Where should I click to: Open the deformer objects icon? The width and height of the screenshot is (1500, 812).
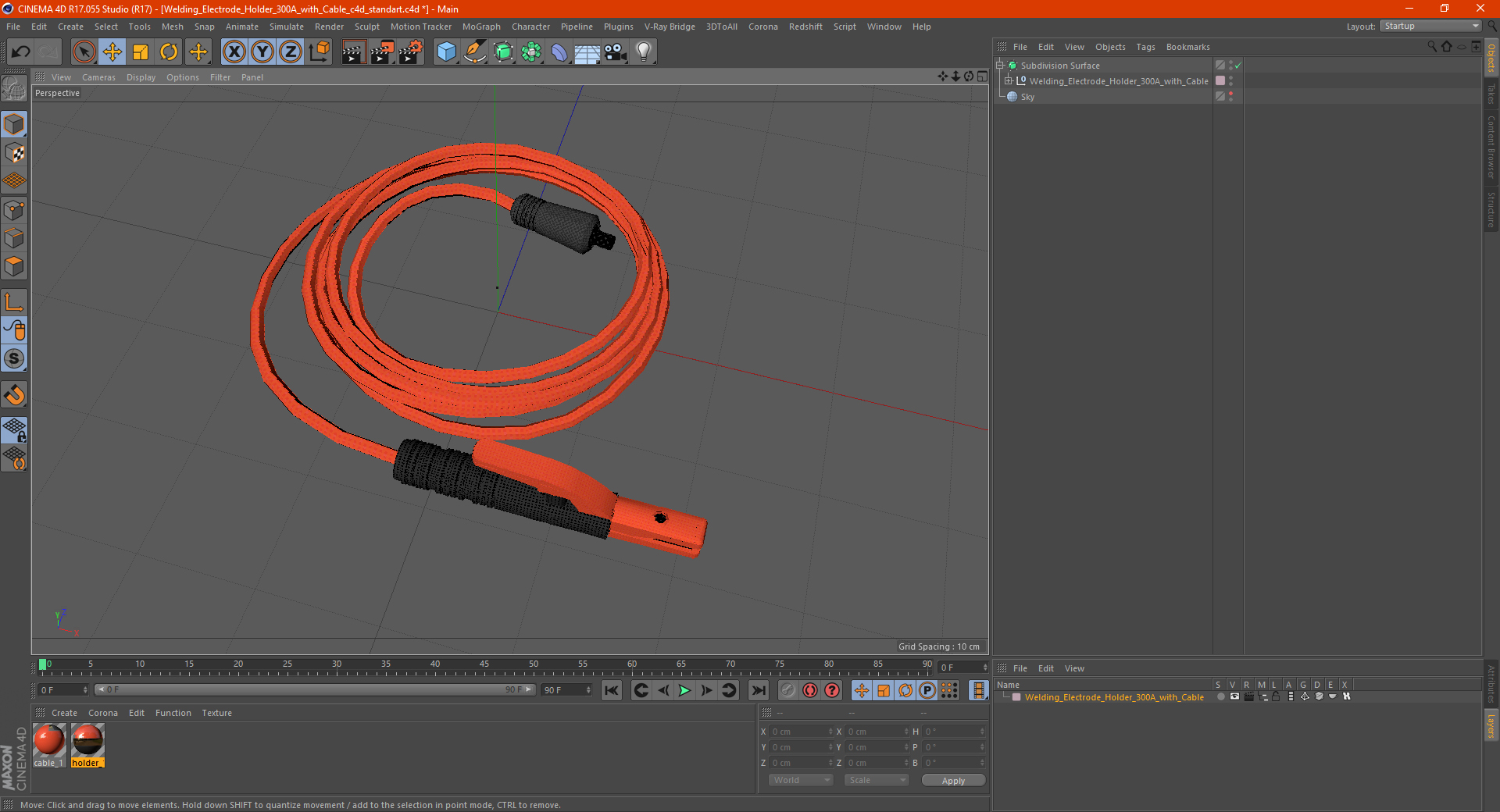(x=559, y=52)
